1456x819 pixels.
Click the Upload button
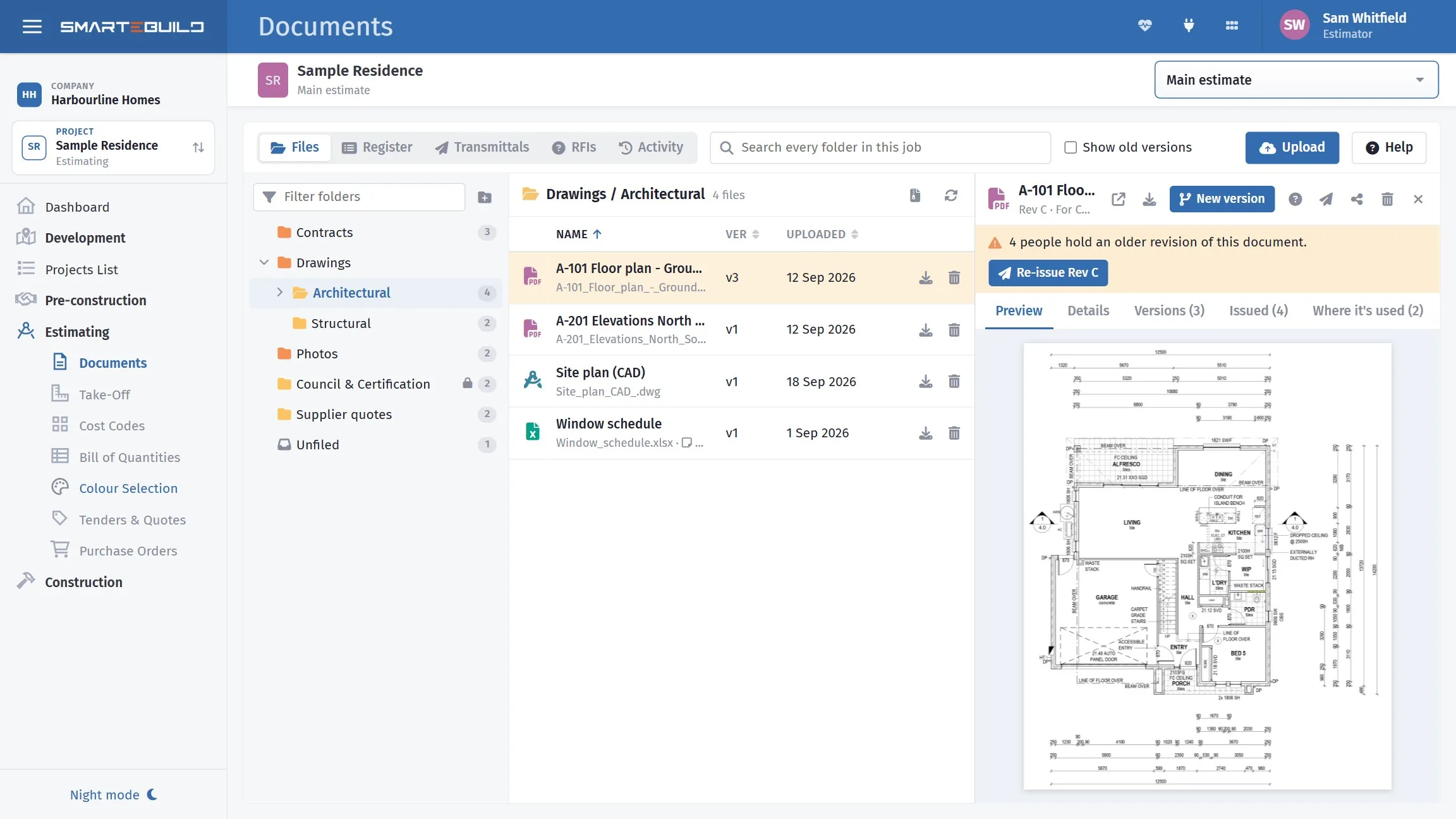click(1292, 147)
